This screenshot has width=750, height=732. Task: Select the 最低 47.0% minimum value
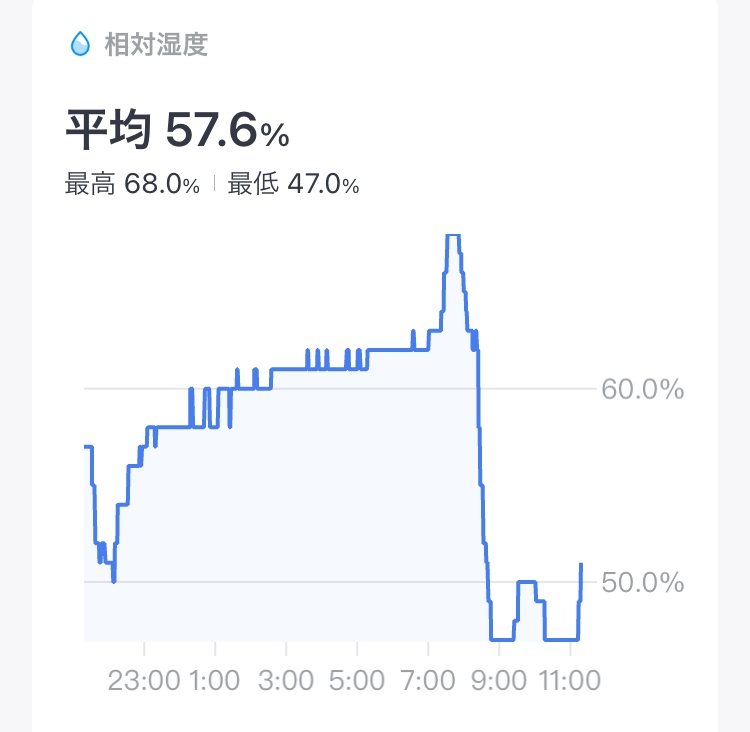[293, 185]
